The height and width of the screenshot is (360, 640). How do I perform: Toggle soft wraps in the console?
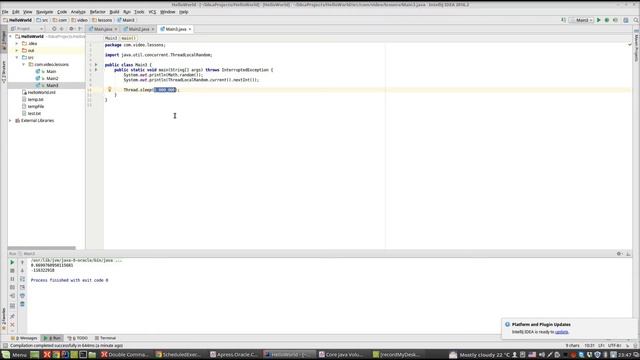22,279
